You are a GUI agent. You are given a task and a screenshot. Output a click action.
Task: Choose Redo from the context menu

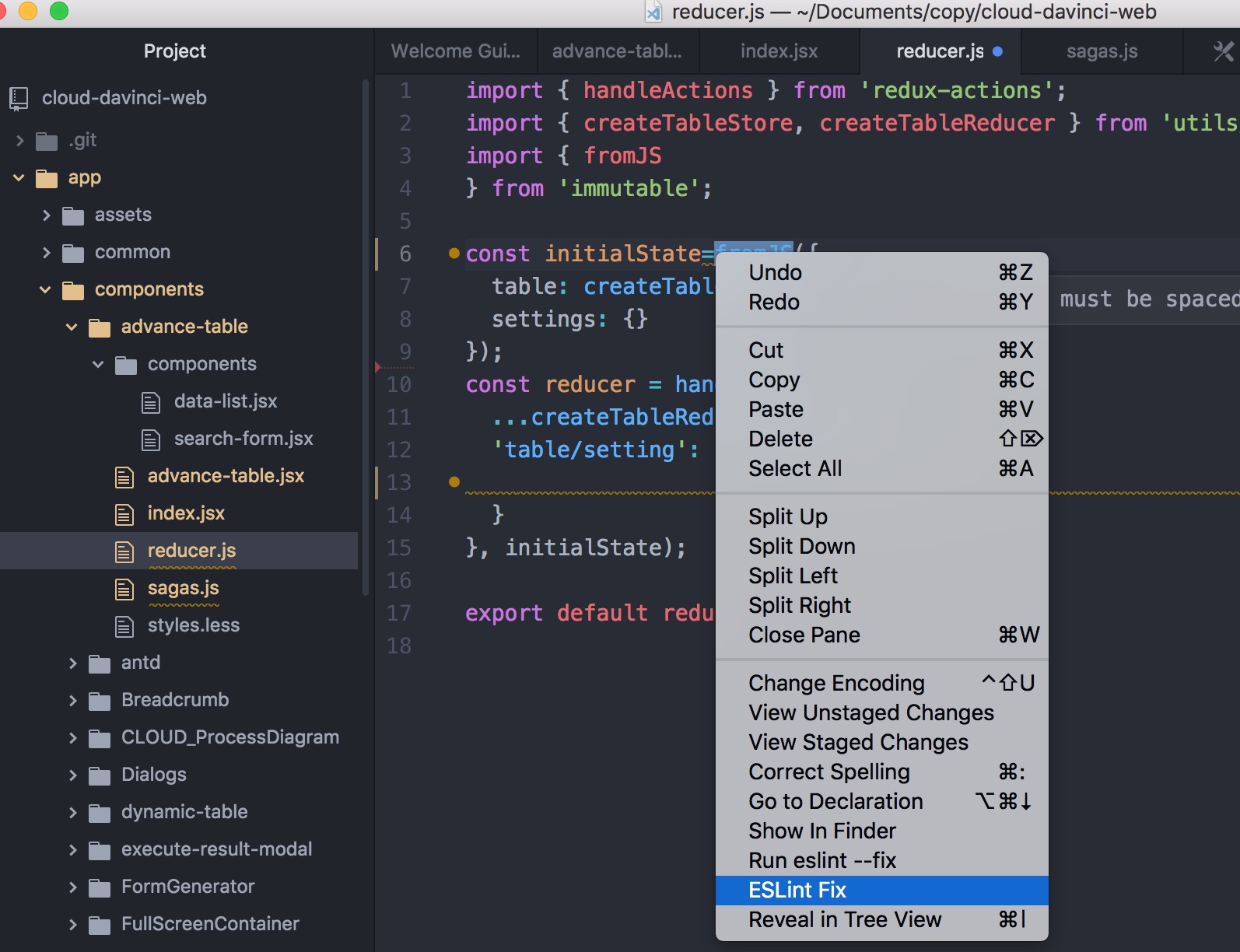click(881, 303)
